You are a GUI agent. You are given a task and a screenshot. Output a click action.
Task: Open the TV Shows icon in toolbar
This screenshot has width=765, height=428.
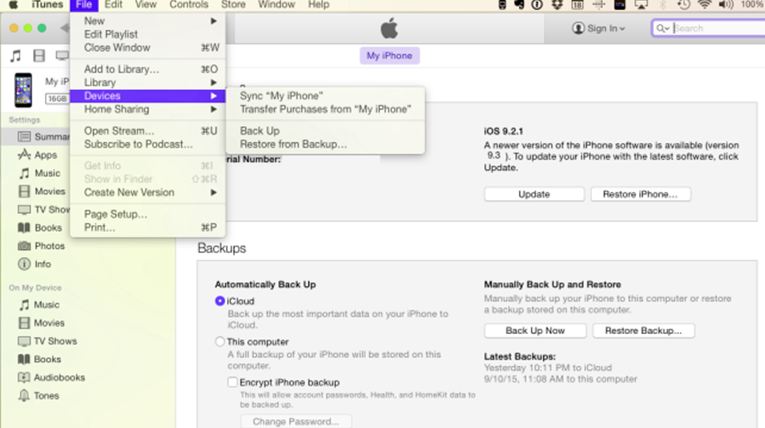click(62, 56)
